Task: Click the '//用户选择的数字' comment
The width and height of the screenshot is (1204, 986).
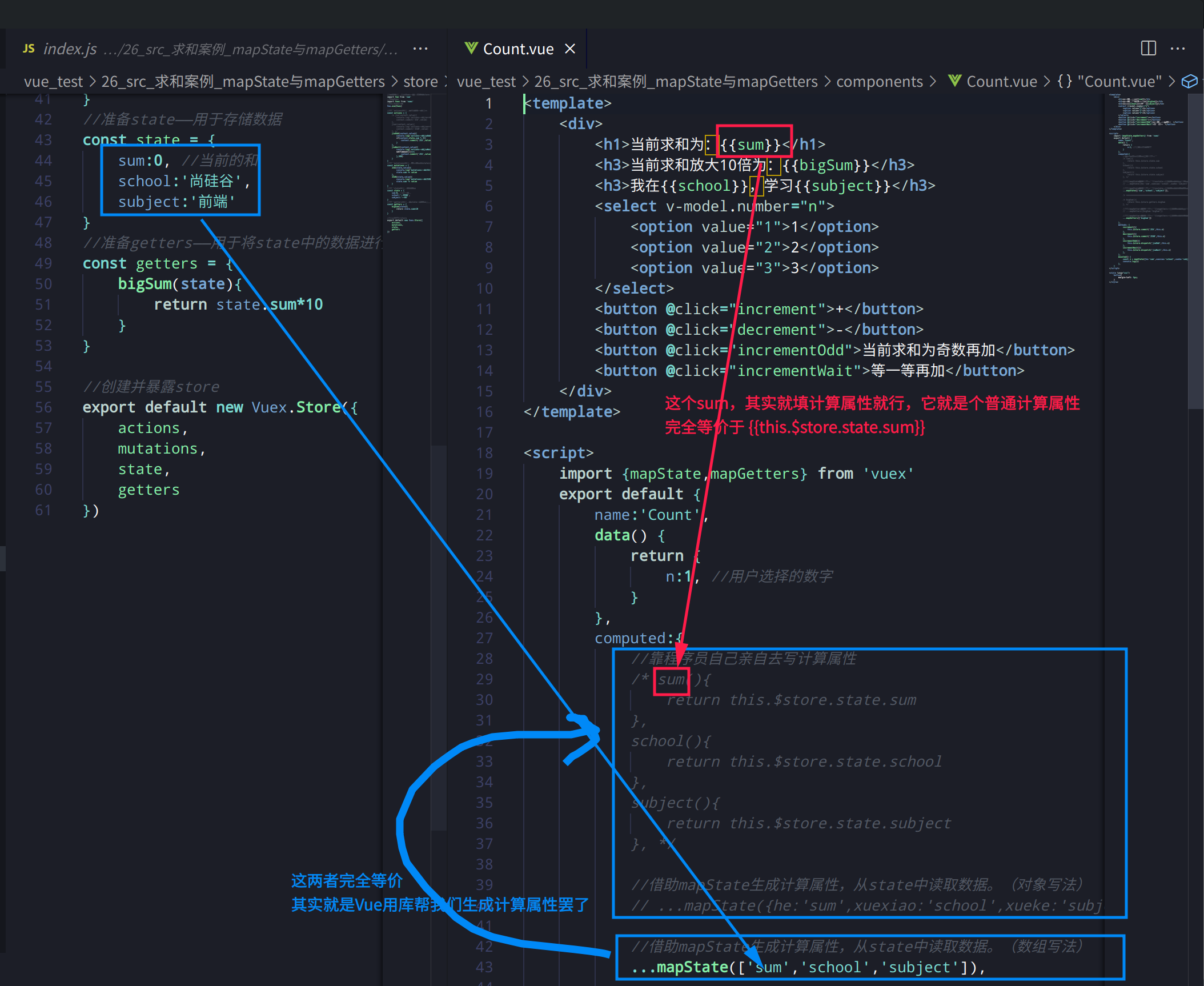Action: coord(772,576)
